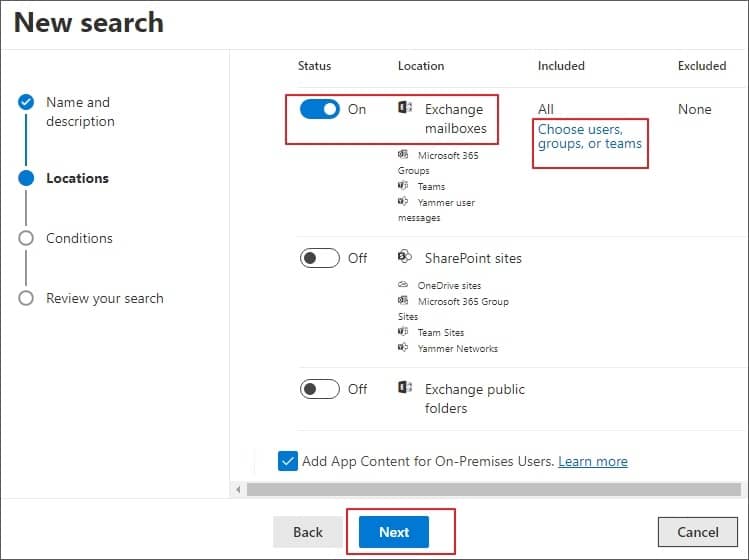Click the 'OneDrive sites' text

click(449, 286)
